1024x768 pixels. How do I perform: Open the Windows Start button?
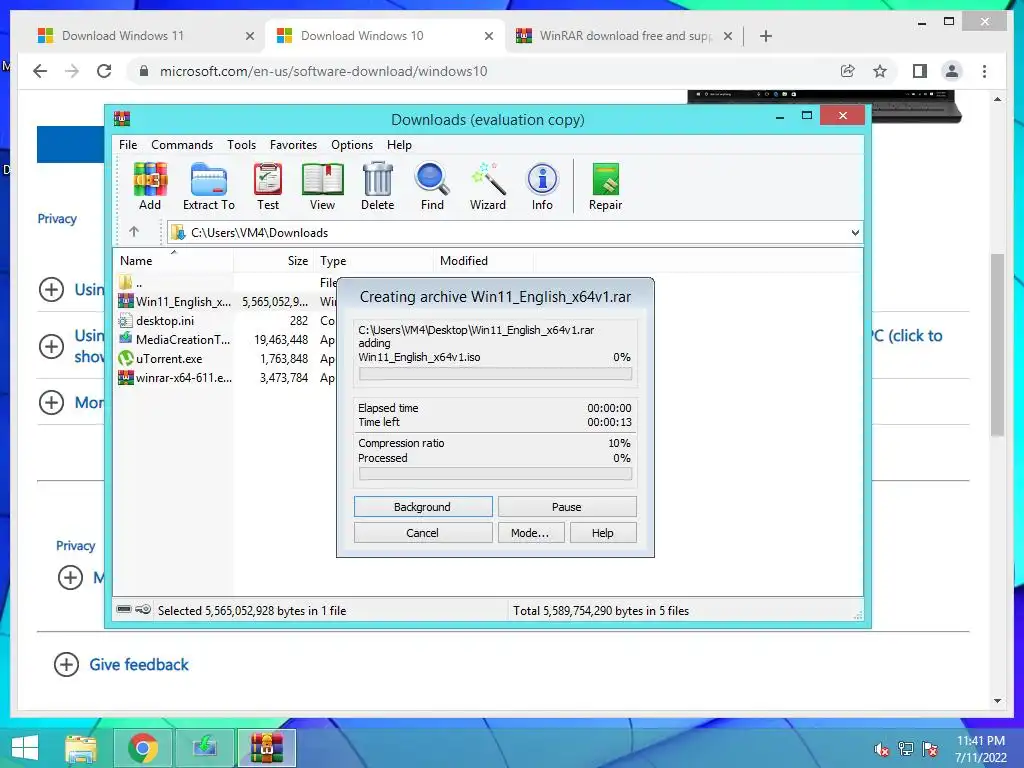coord(25,748)
